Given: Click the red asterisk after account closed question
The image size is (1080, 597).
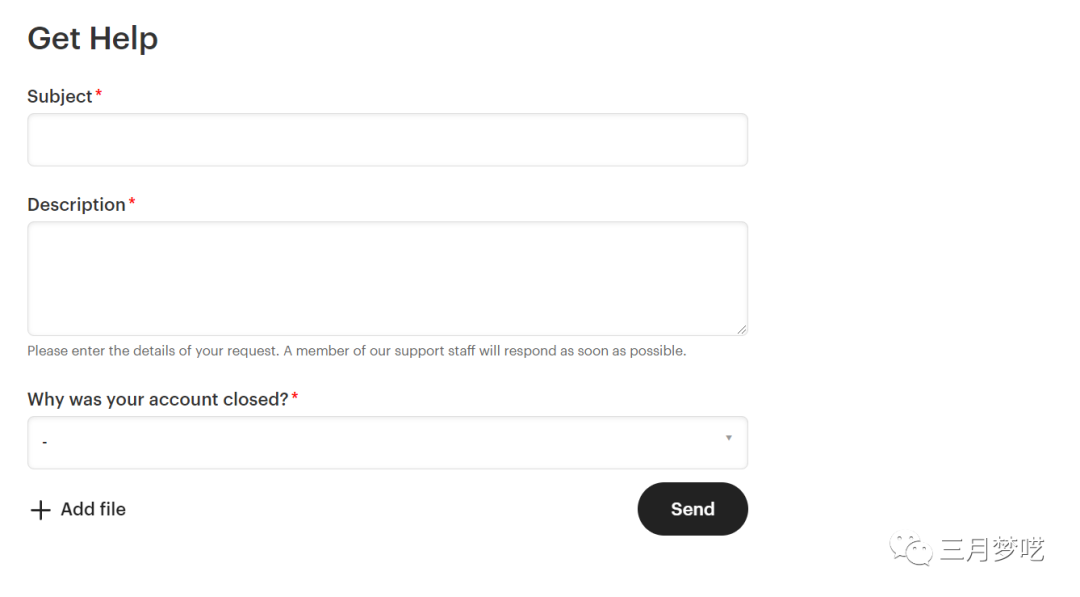Looking at the screenshot, I should coord(295,398).
